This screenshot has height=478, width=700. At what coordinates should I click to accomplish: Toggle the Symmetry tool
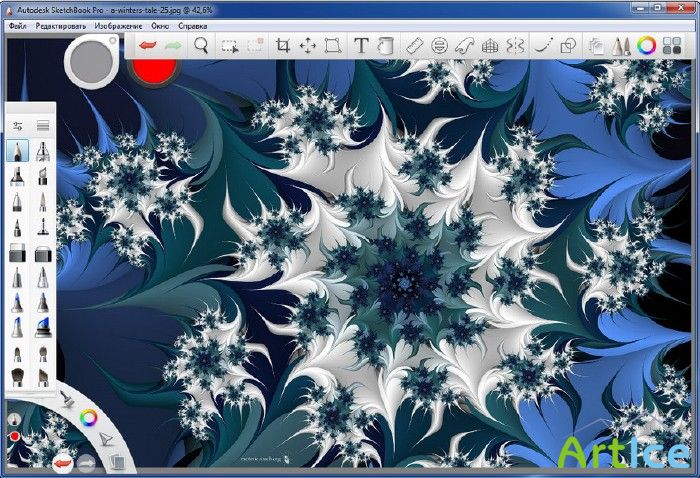coord(515,46)
